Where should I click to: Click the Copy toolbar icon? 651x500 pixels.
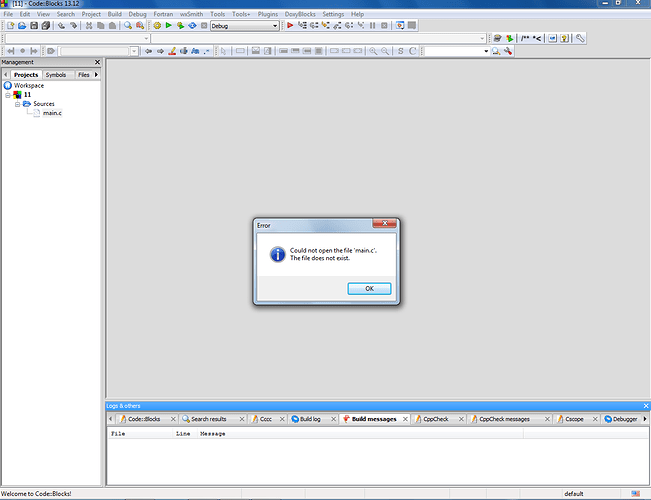point(100,26)
